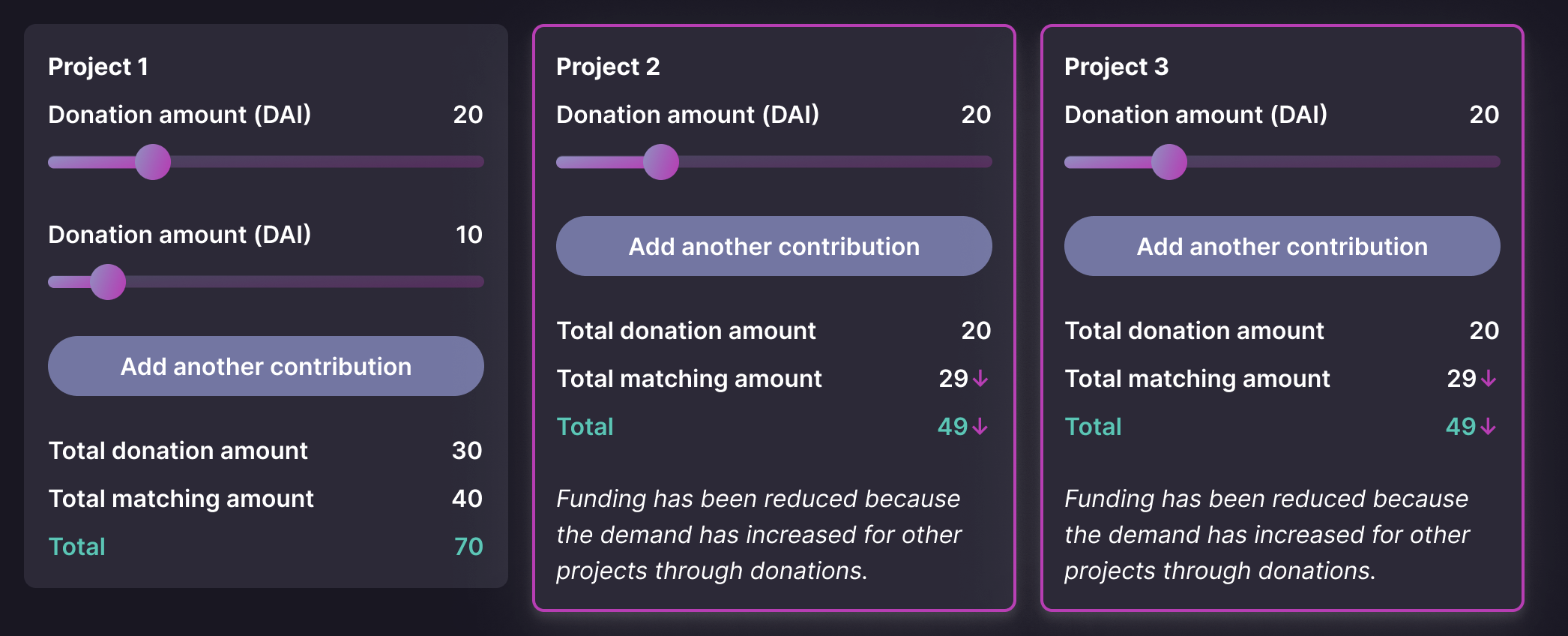Click Add another contribution for Project 2
The width and height of the screenshot is (1568, 636).
[x=774, y=246]
